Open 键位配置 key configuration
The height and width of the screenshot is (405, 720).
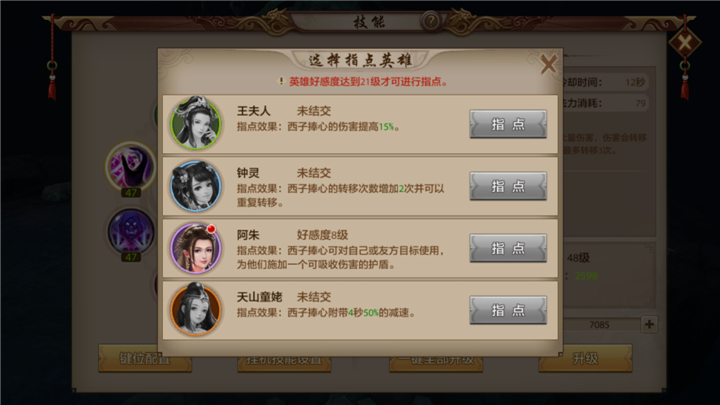[145, 359]
